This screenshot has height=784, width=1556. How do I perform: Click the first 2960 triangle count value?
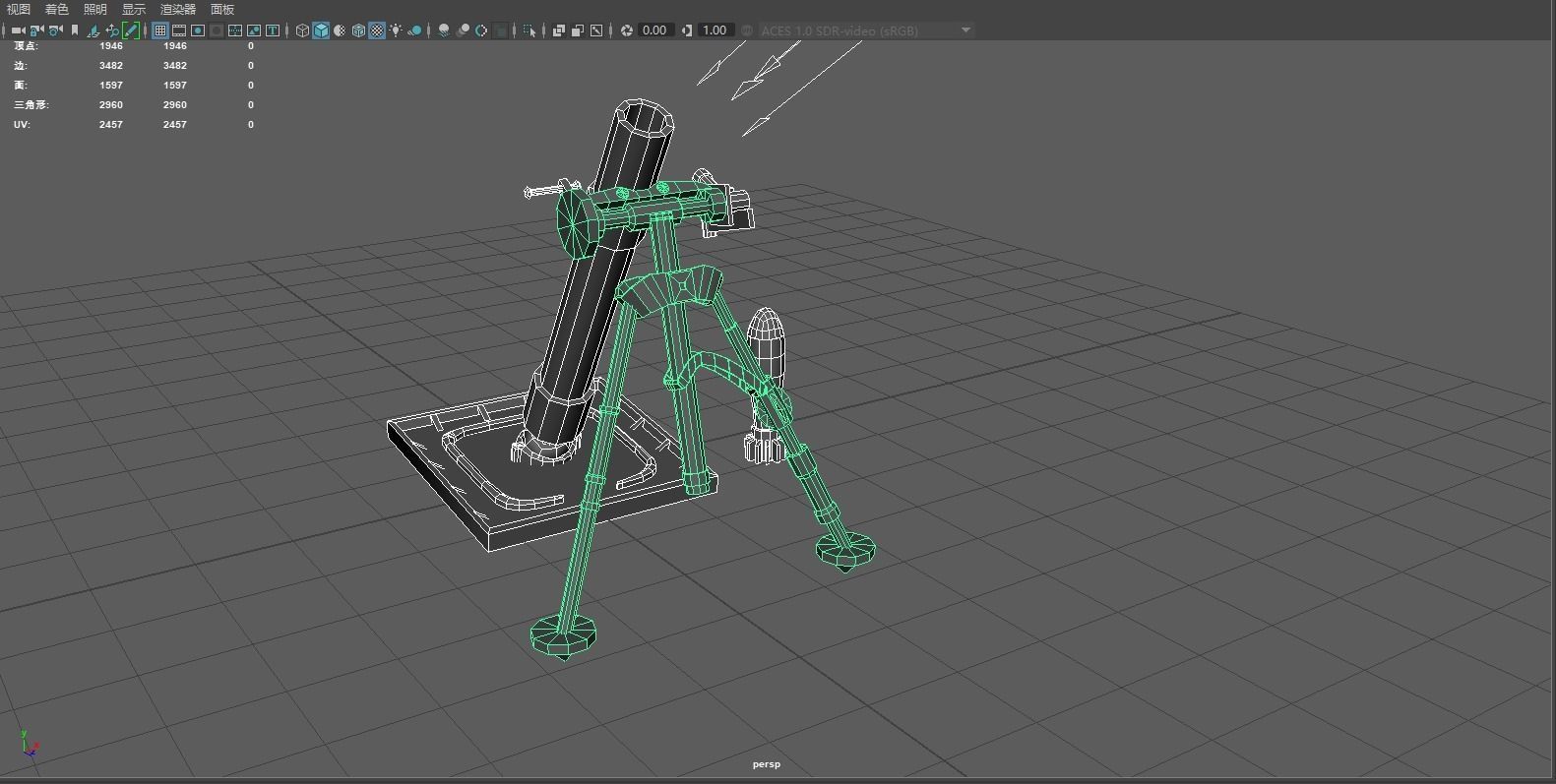tap(111, 104)
